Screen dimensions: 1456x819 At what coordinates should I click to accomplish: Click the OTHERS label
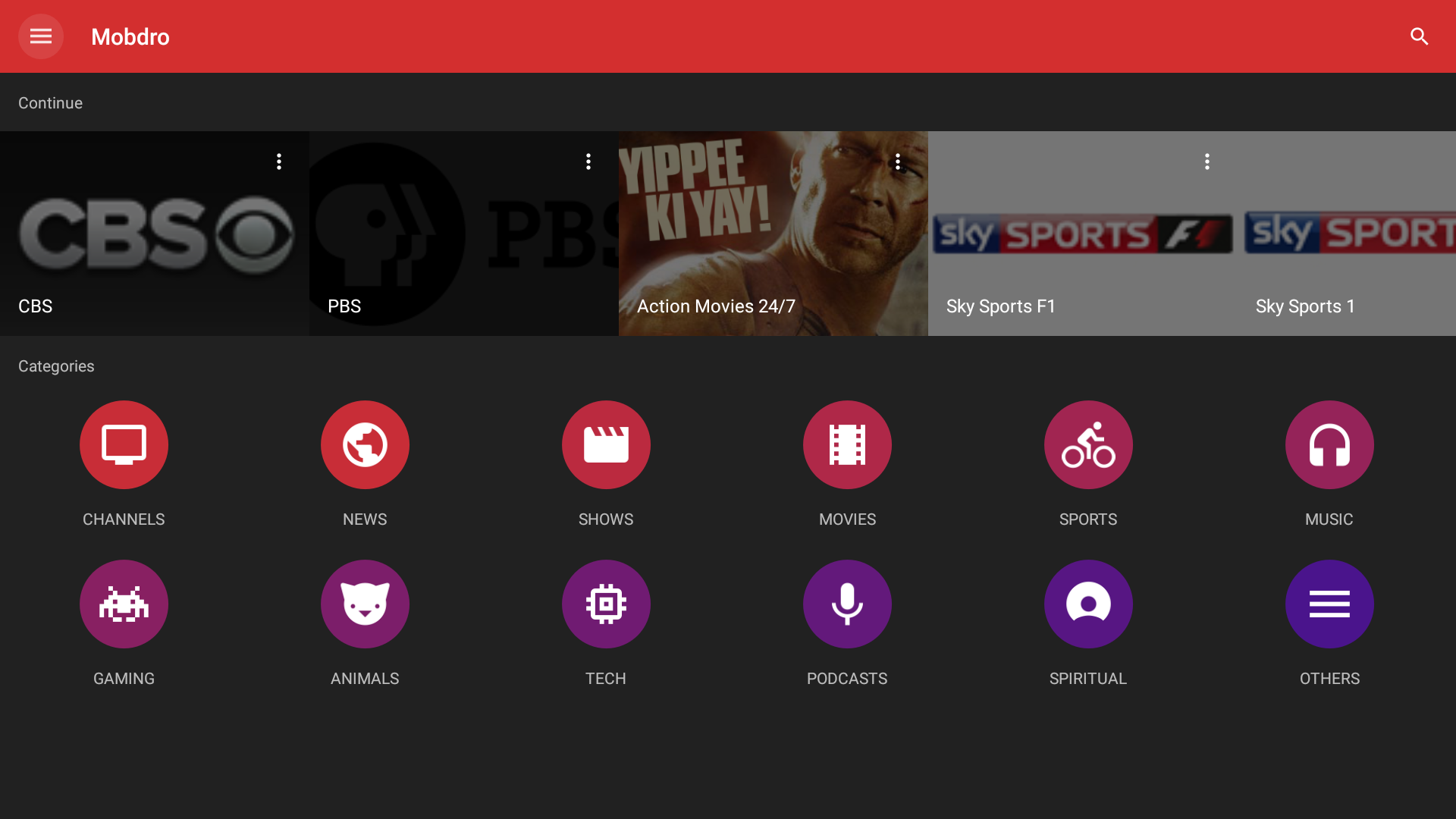1329,679
